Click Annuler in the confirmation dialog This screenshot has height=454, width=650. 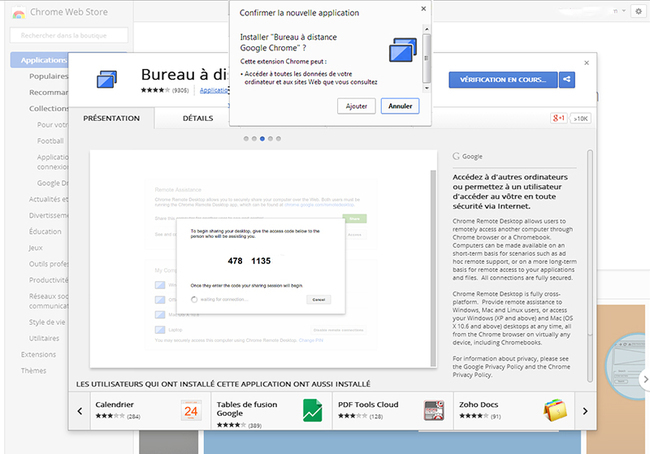pyautogui.click(x=400, y=106)
